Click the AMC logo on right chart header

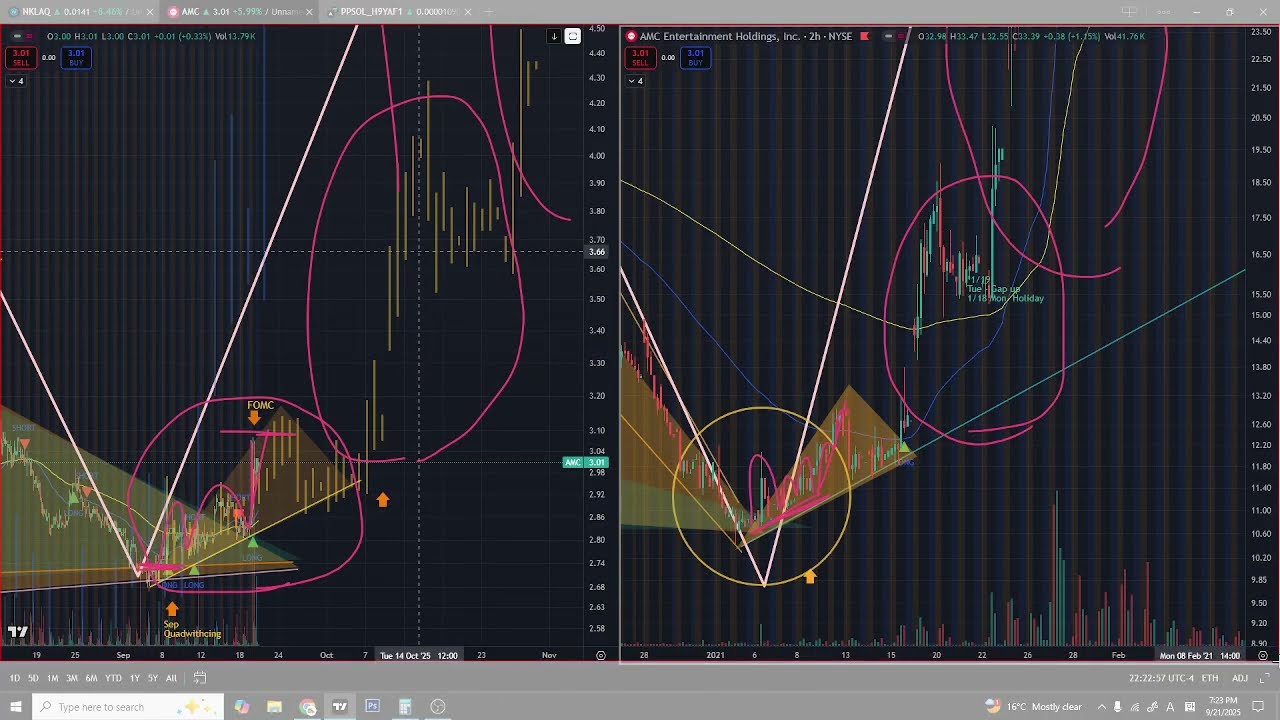[631, 36]
